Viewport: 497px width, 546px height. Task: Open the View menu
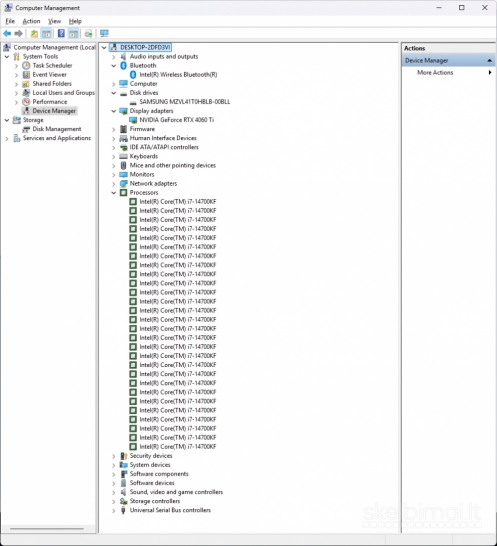pos(54,21)
